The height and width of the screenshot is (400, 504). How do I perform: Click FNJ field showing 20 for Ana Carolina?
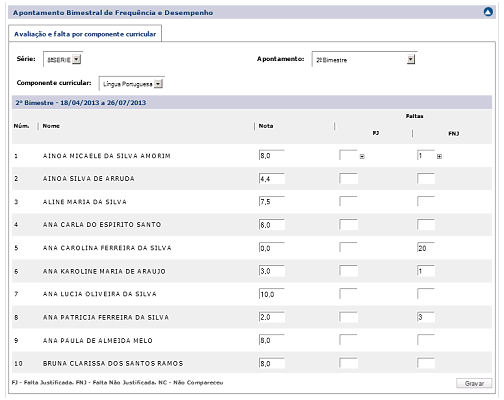click(x=426, y=248)
